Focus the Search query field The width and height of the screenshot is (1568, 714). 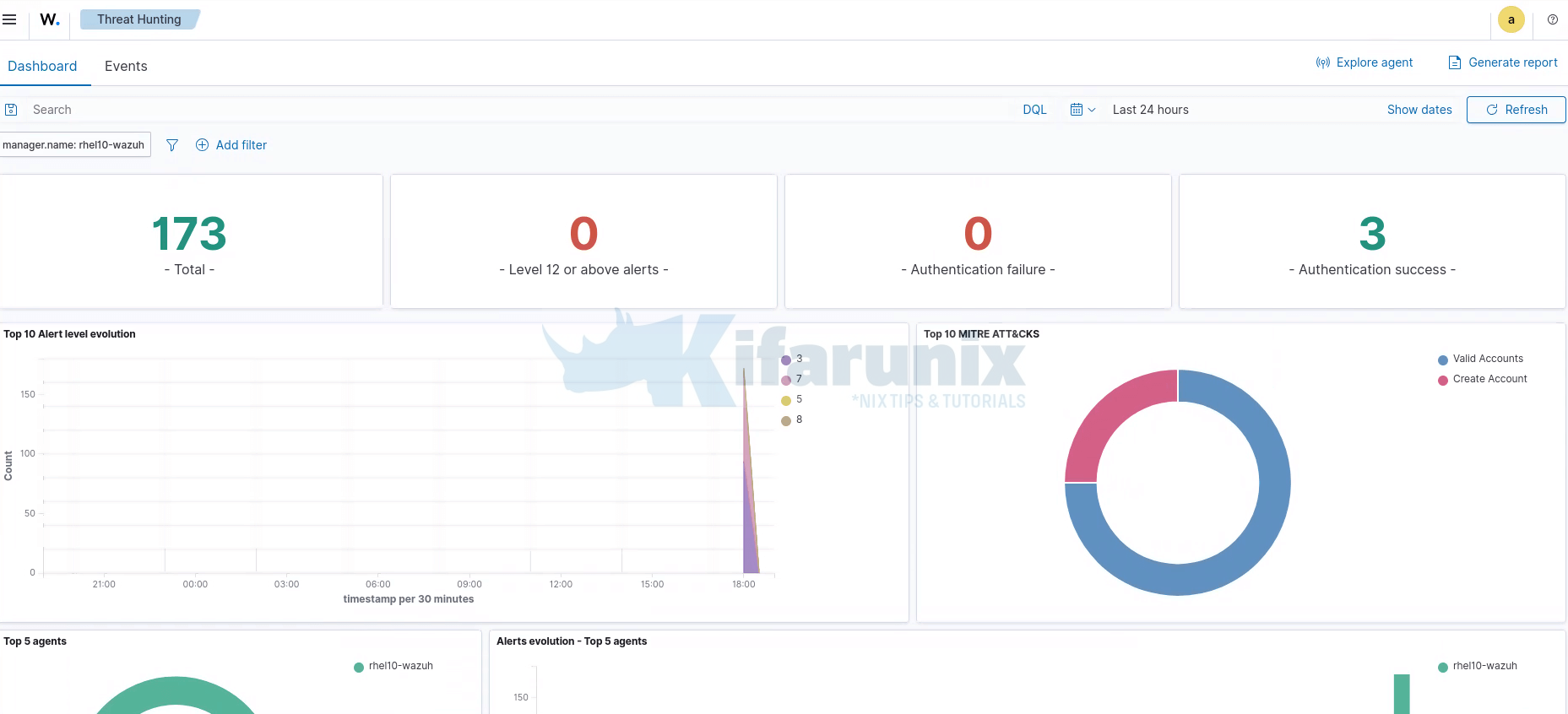pos(519,110)
